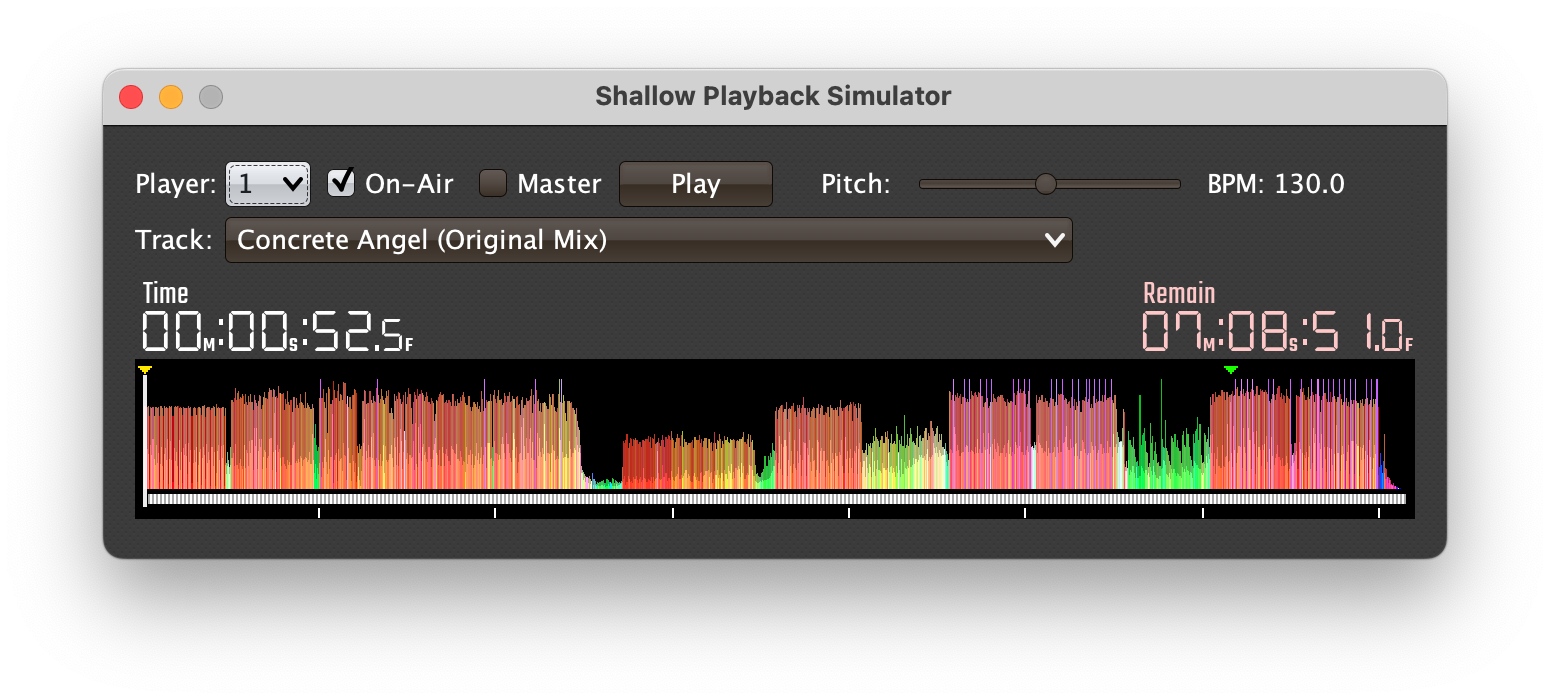Click the Pitch label
Screen dimensions: 1550x700
point(855,184)
